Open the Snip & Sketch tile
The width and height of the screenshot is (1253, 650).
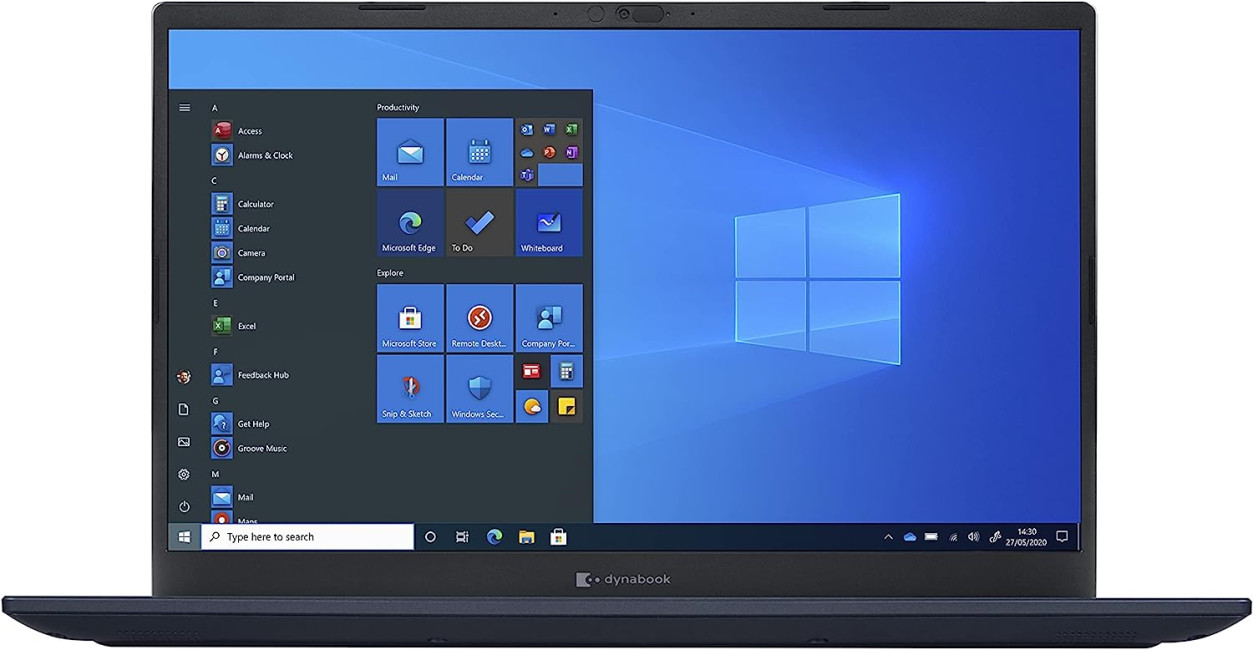click(410, 389)
